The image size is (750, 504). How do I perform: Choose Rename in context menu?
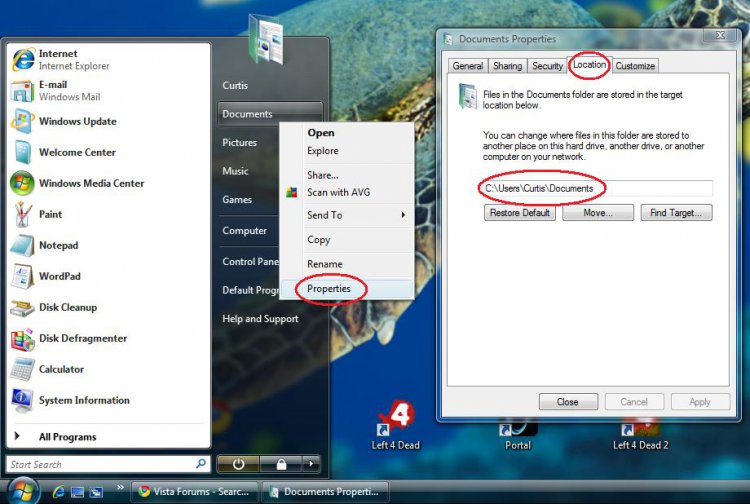tap(325, 264)
